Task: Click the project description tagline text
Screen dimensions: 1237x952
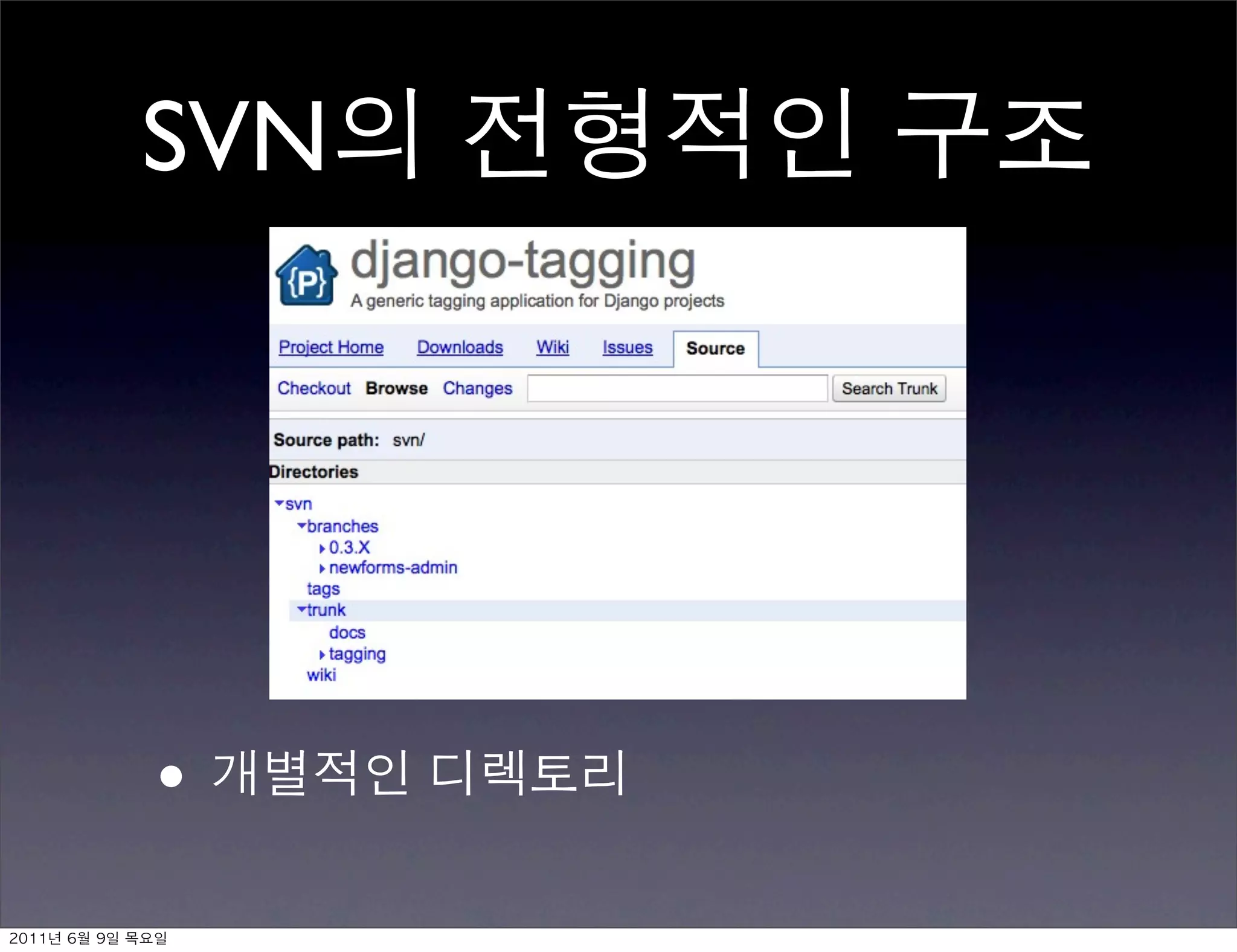Action: (537, 301)
